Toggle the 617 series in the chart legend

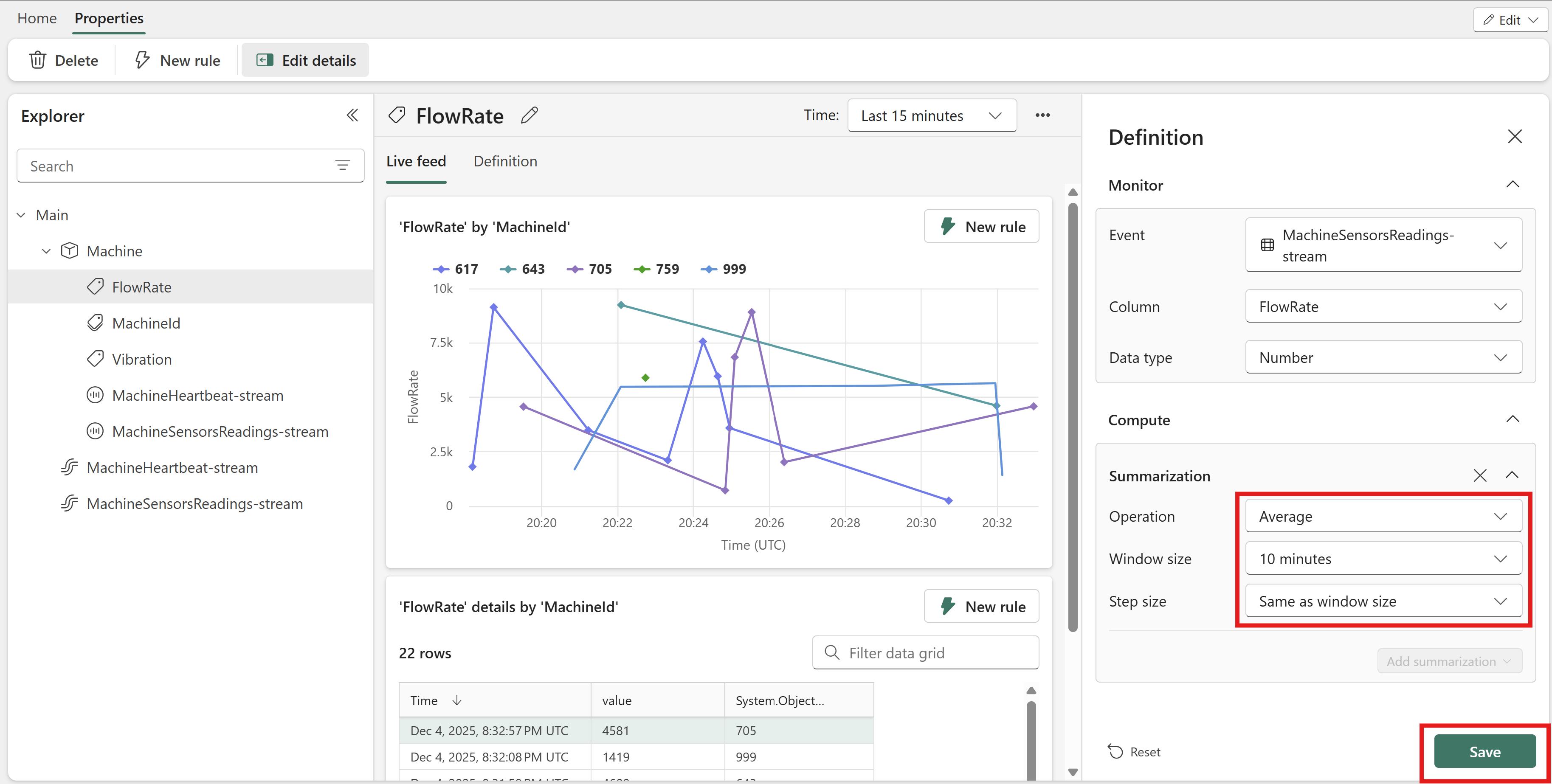[x=456, y=269]
